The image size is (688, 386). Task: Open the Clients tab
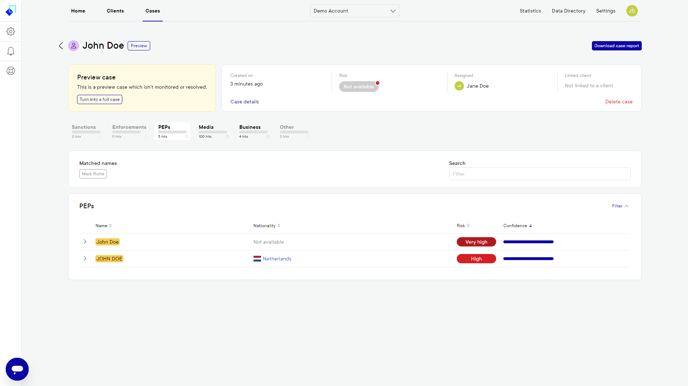pyautogui.click(x=115, y=11)
